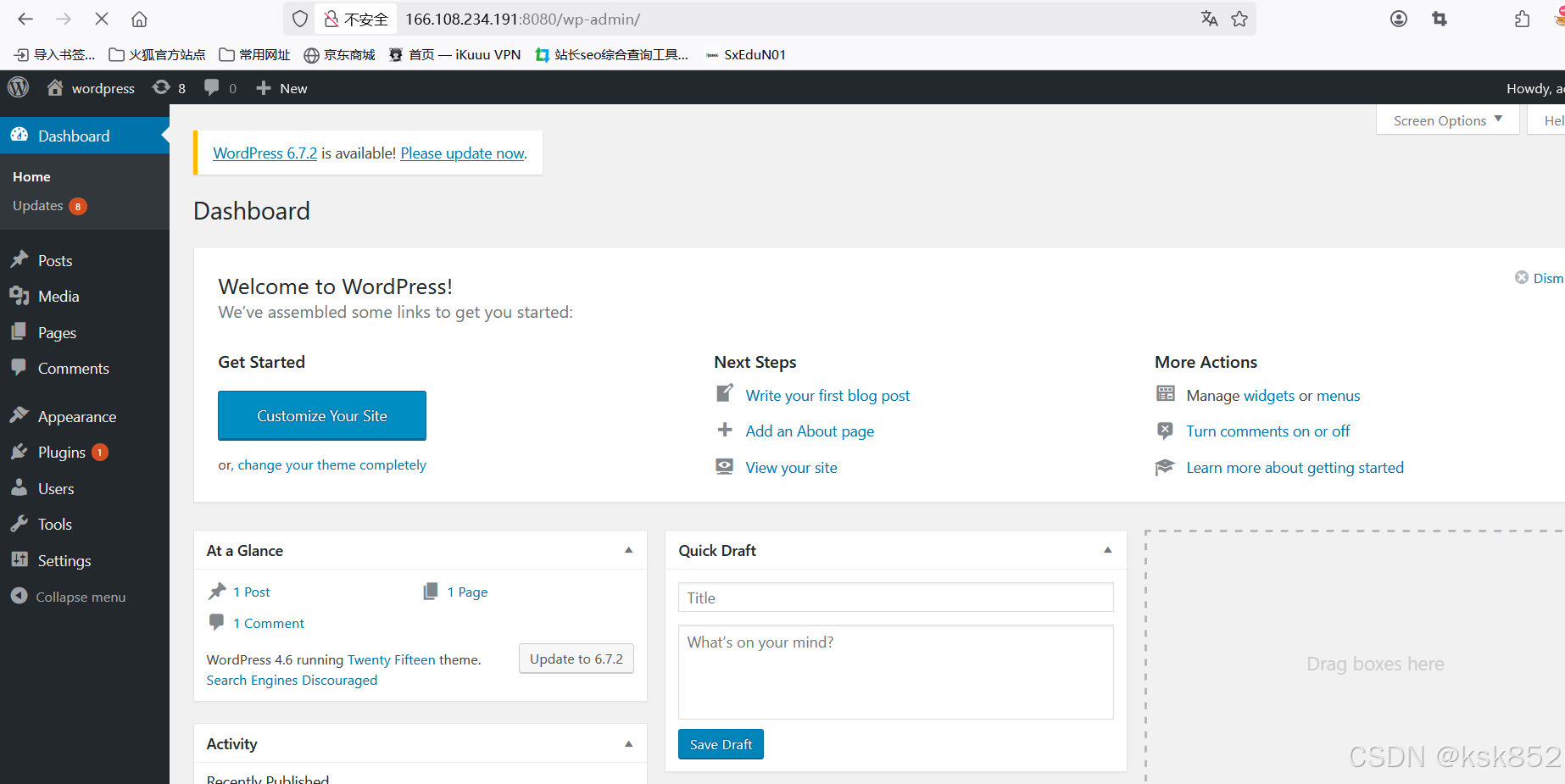
Task: Open the Users menu
Action: pos(85,489)
